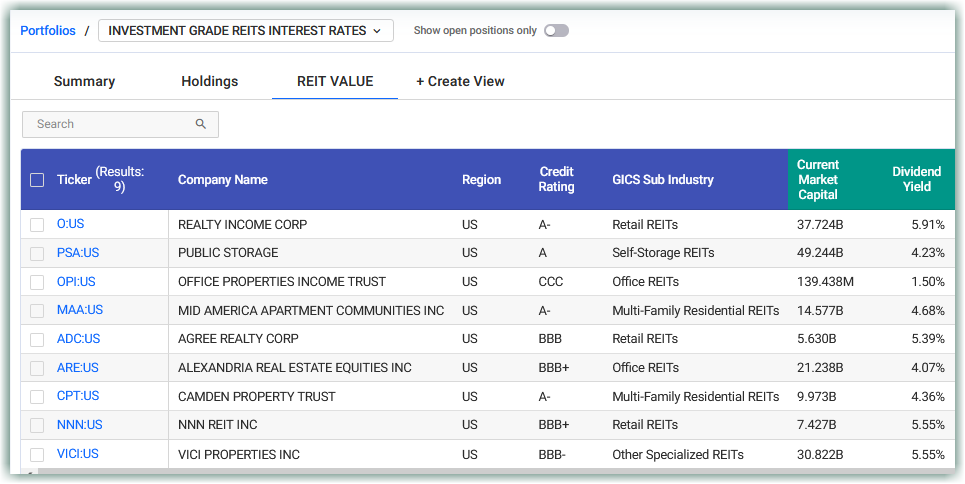The height and width of the screenshot is (484, 965).
Task: Switch to the Holdings tab
Action: [209, 81]
